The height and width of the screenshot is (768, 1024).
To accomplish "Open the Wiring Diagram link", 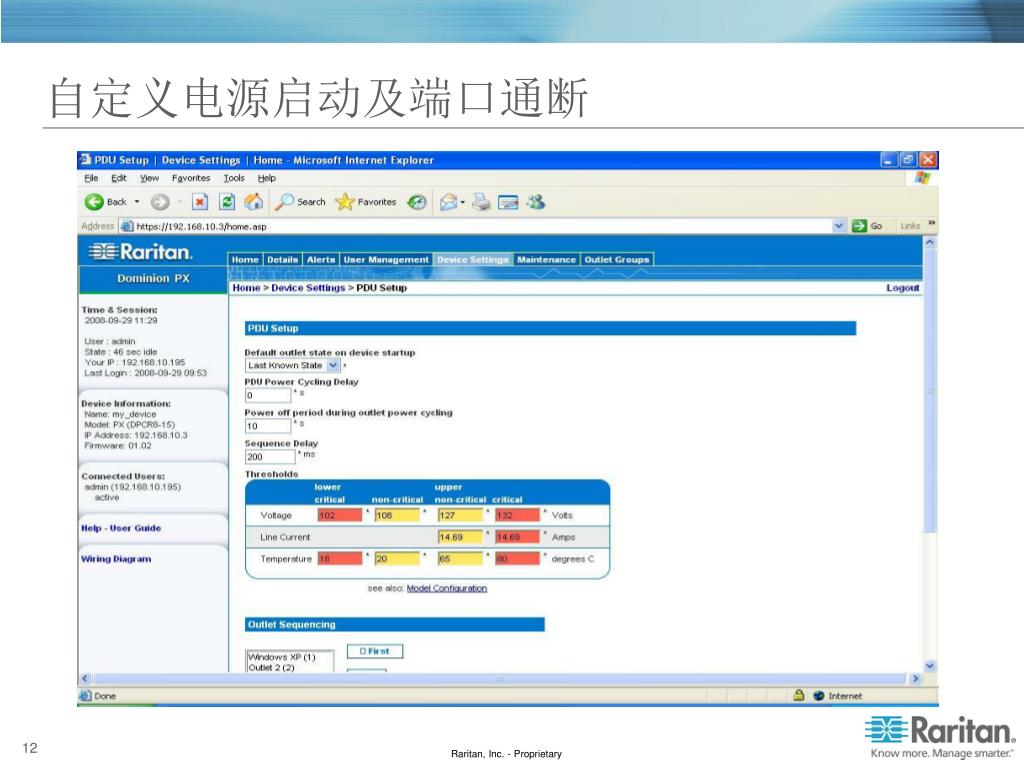I will (x=116, y=559).
